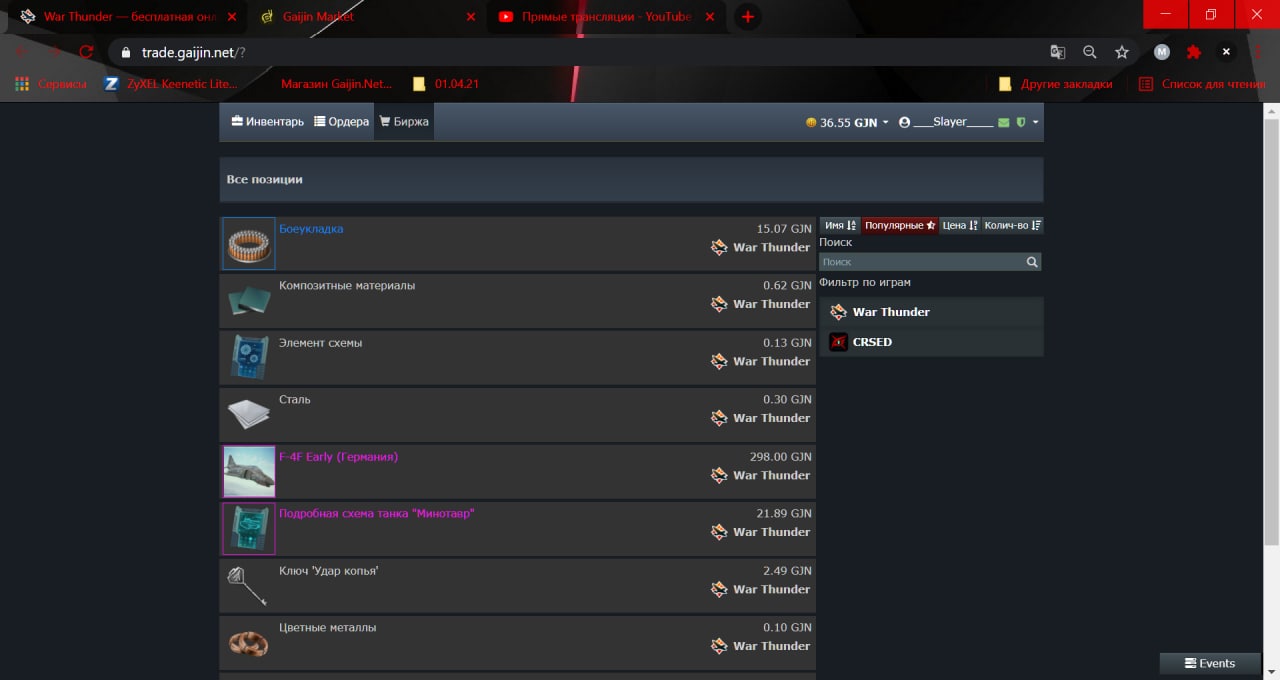The height and width of the screenshot is (680, 1280).
Task: Open the extensions puzzle icon
Action: click(x=1193, y=52)
